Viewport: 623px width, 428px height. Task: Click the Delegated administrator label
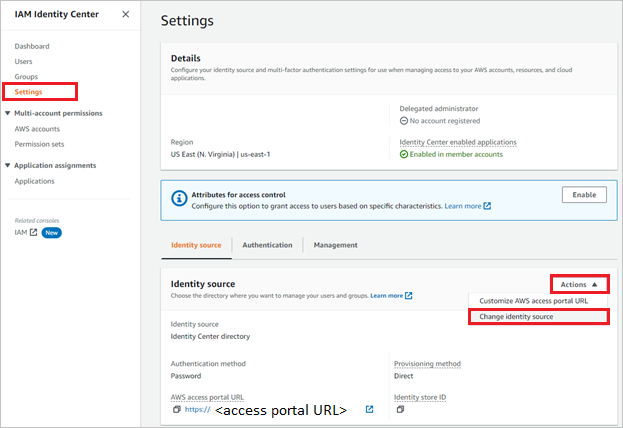coord(439,108)
